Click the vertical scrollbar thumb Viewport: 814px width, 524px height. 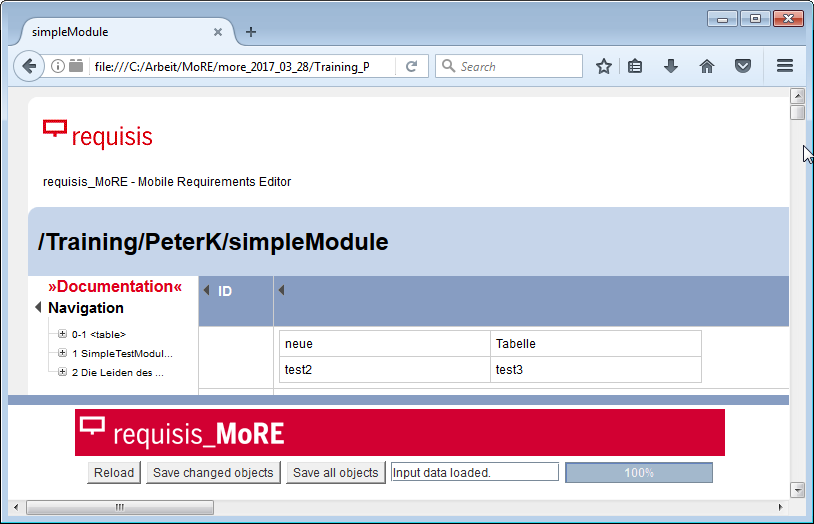797,112
